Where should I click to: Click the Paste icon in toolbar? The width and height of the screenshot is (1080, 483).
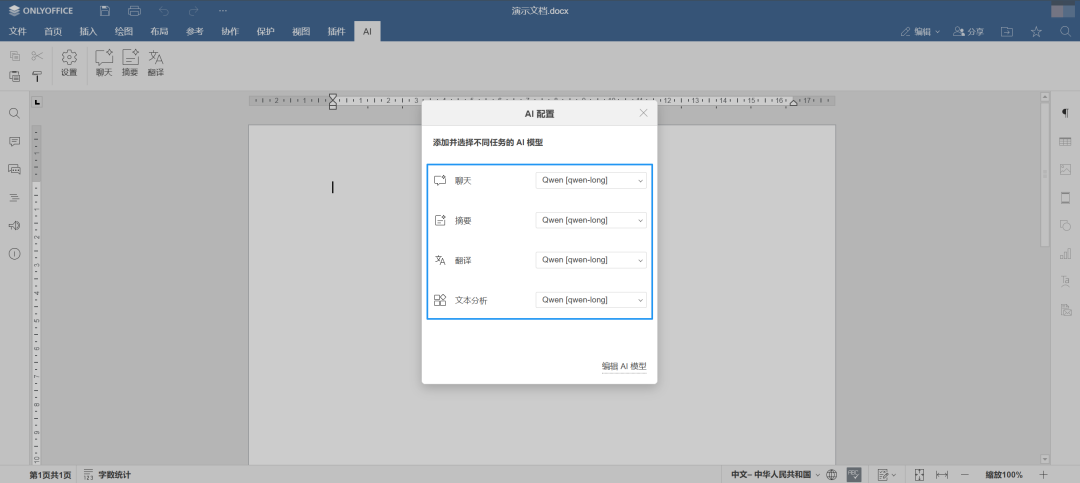(14, 76)
